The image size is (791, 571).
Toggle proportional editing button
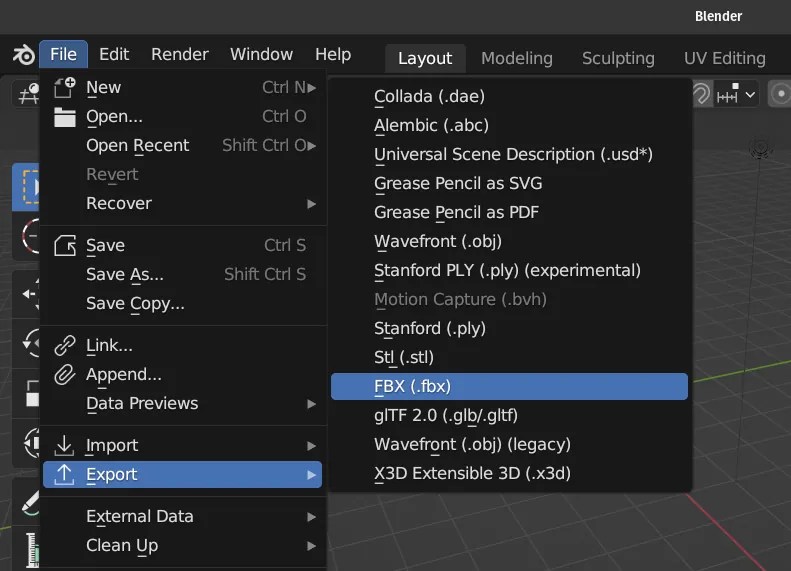(x=779, y=94)
